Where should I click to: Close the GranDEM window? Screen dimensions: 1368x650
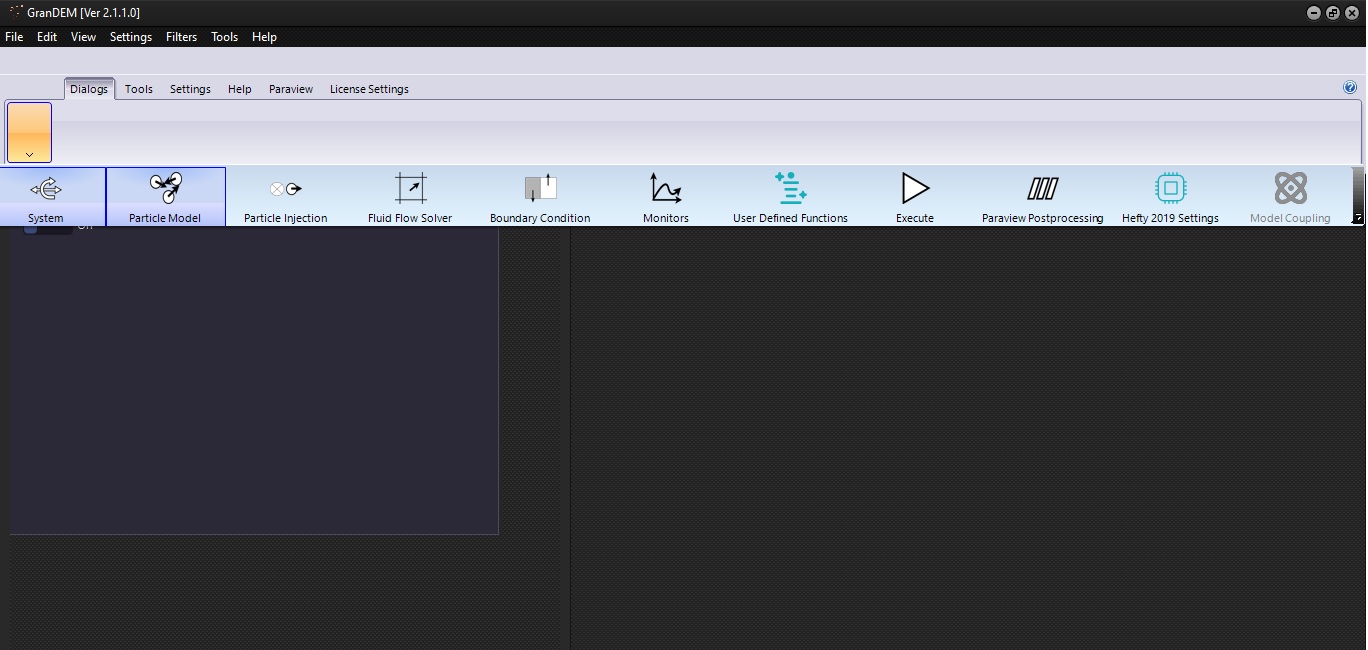pos(1352,13)
